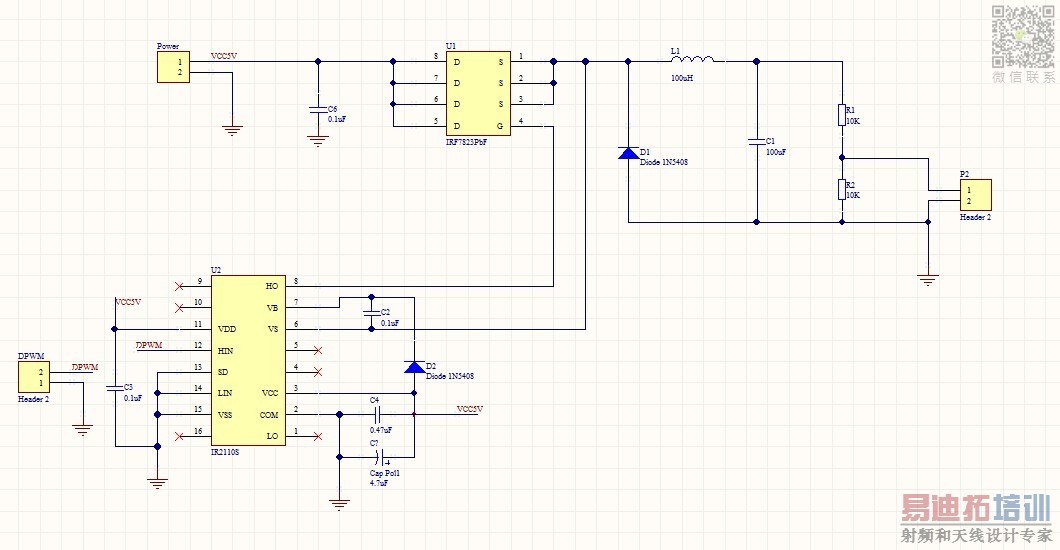The height and width of the screenshot is (550, 1060).
Task: Select the IR2110S driver chip U2
Action: coord(248,360)
